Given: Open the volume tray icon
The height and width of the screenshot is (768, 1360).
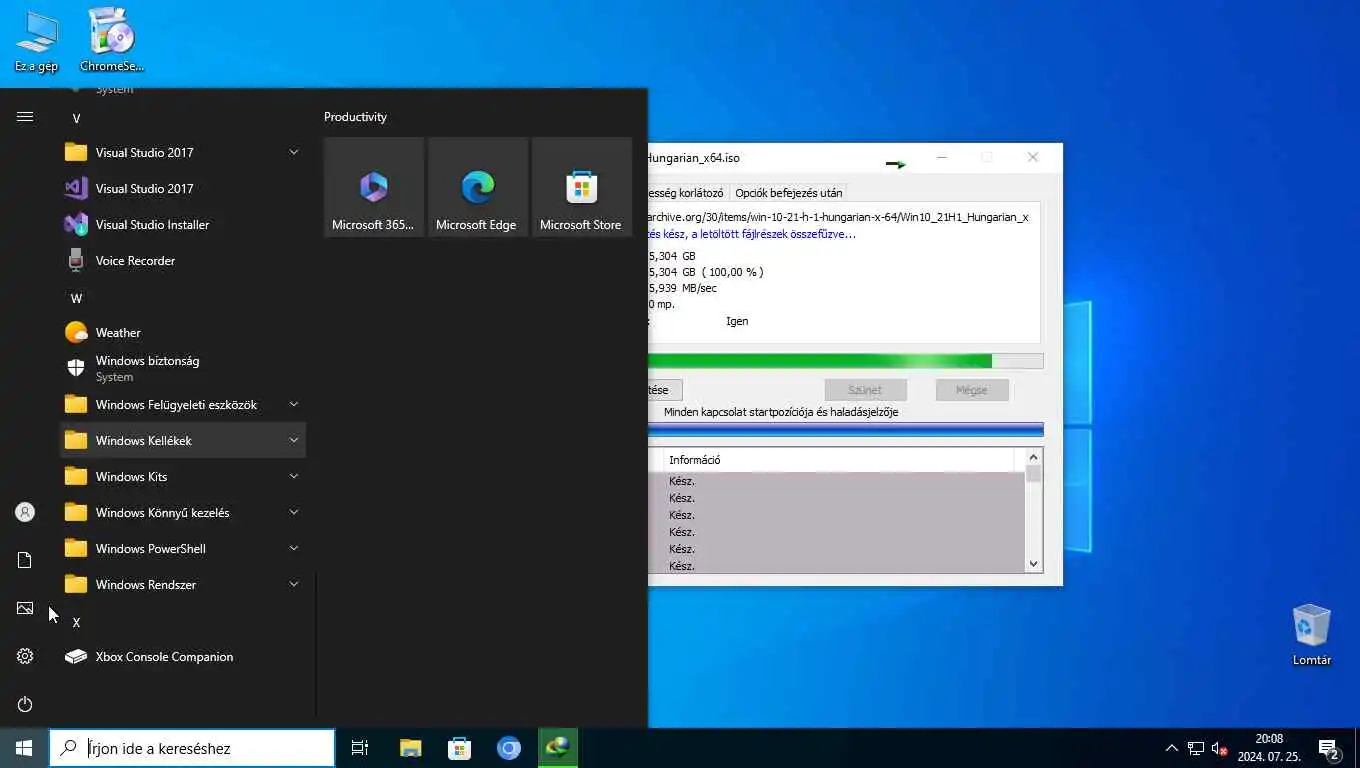Looking at the screenshot, I should pos(1220,748).
